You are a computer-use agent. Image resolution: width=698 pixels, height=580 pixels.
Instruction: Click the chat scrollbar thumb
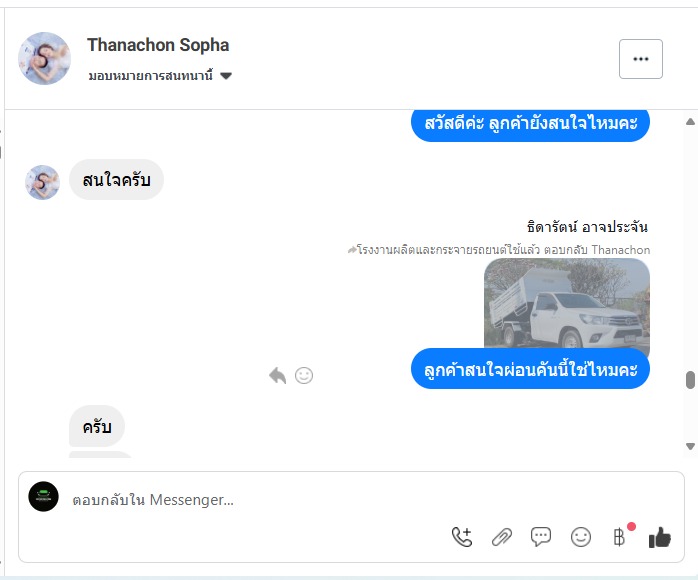click(x=689, y=380)
